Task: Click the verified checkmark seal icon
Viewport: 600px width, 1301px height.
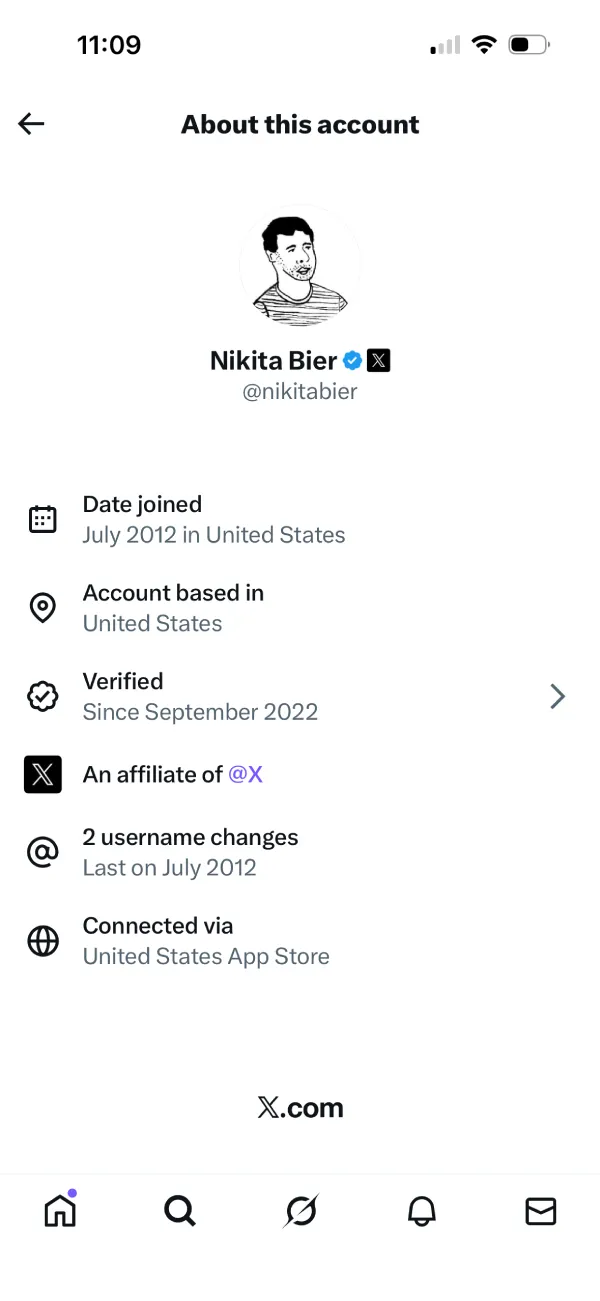Action: pos(42,696)
